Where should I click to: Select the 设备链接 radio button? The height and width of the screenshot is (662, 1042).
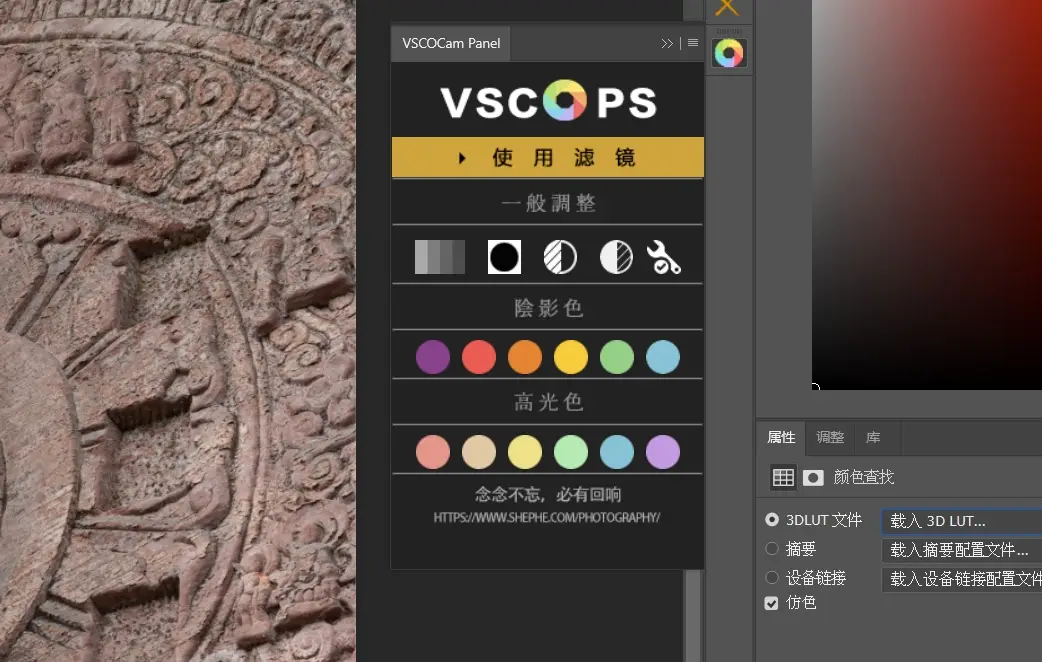(x=772, y=577)
